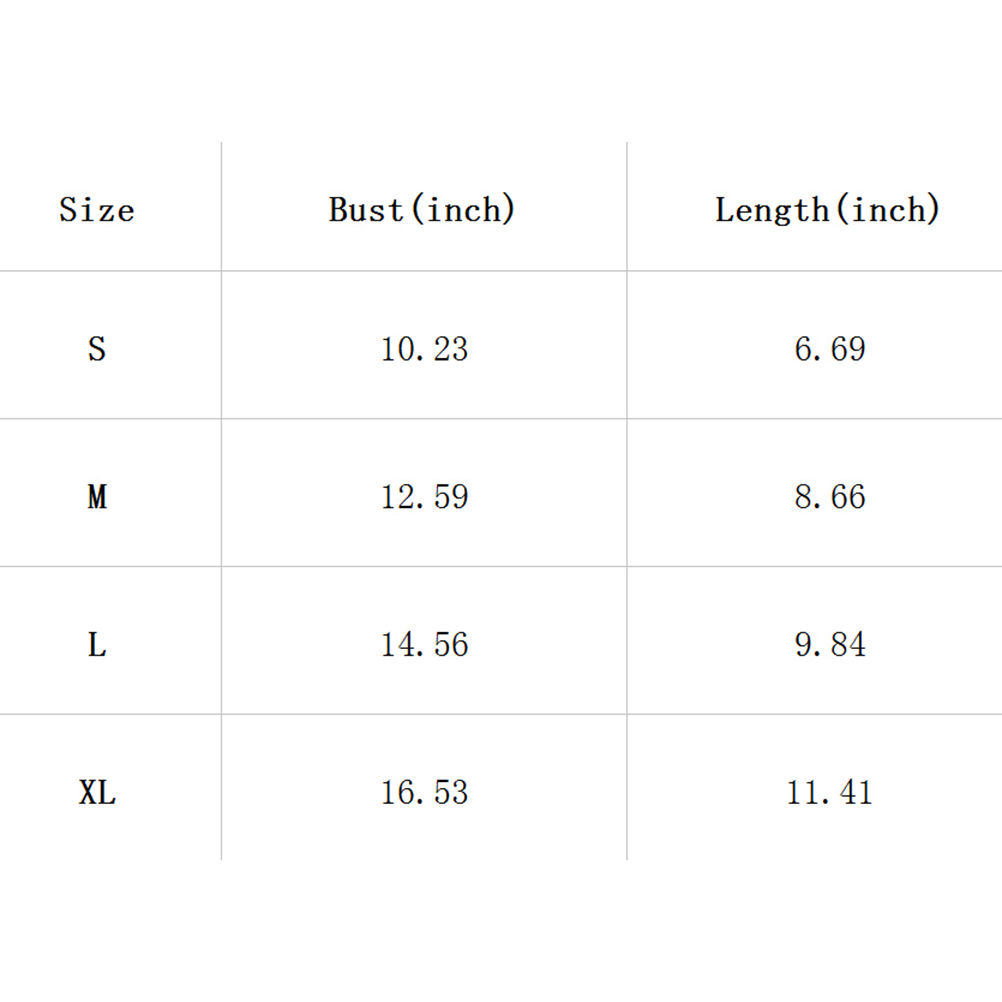This screenshot has width=1002, height=1002.
Task: Select the Bust(inch) column header
Action: (x=422, y=210)
